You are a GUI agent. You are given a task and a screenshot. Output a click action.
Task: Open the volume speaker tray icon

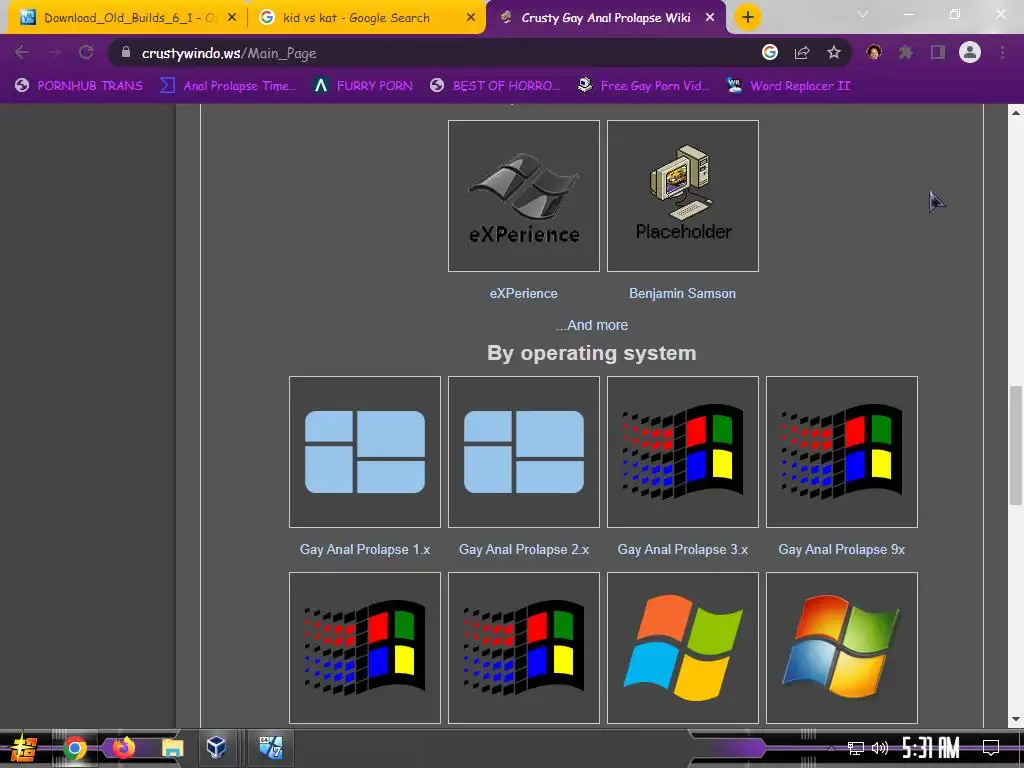pos(880,748)
